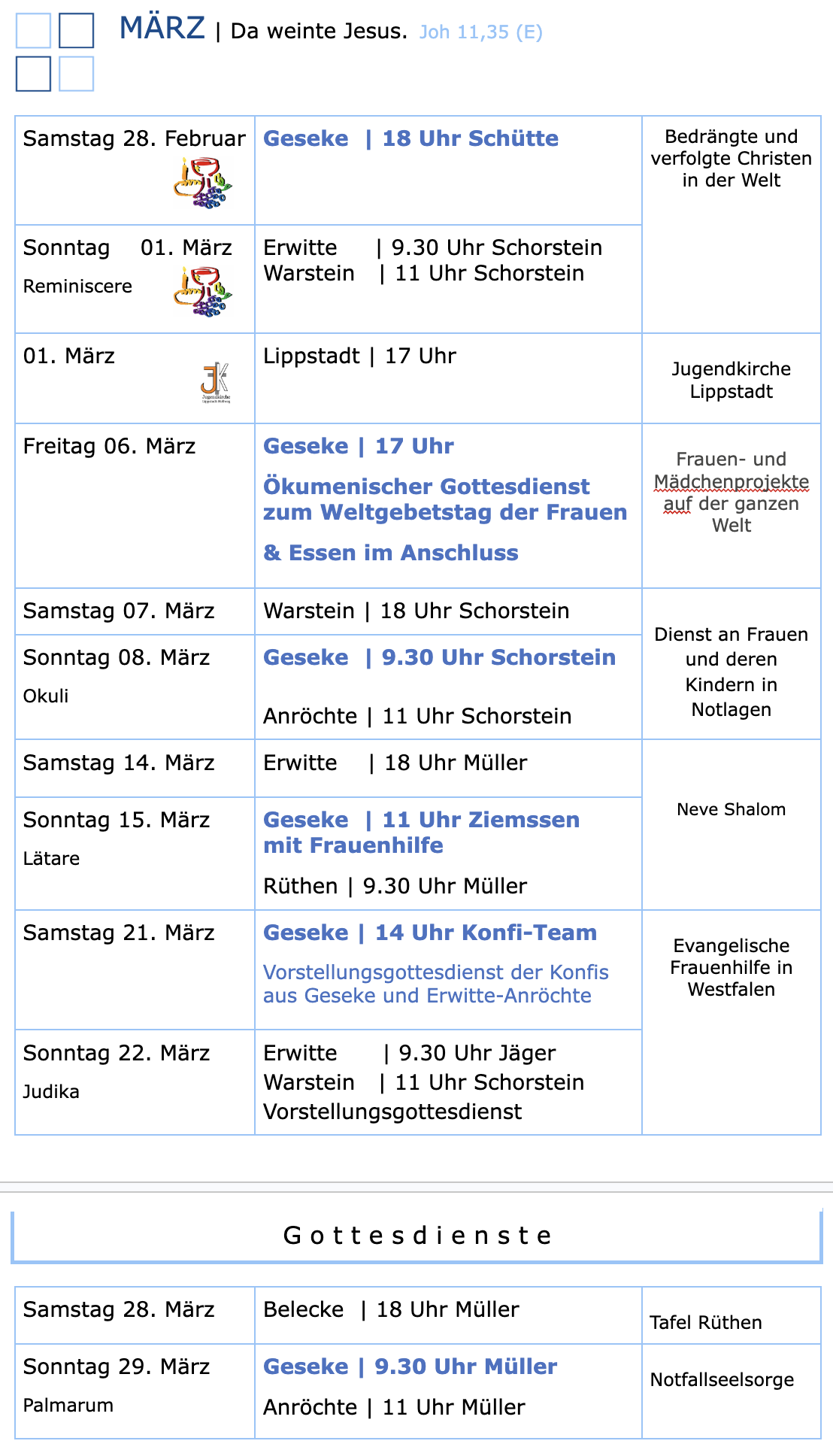Open the Geseke 14 Uhr Konfi-Team entry
The image size is (833, 1456).
click(429, 933)
